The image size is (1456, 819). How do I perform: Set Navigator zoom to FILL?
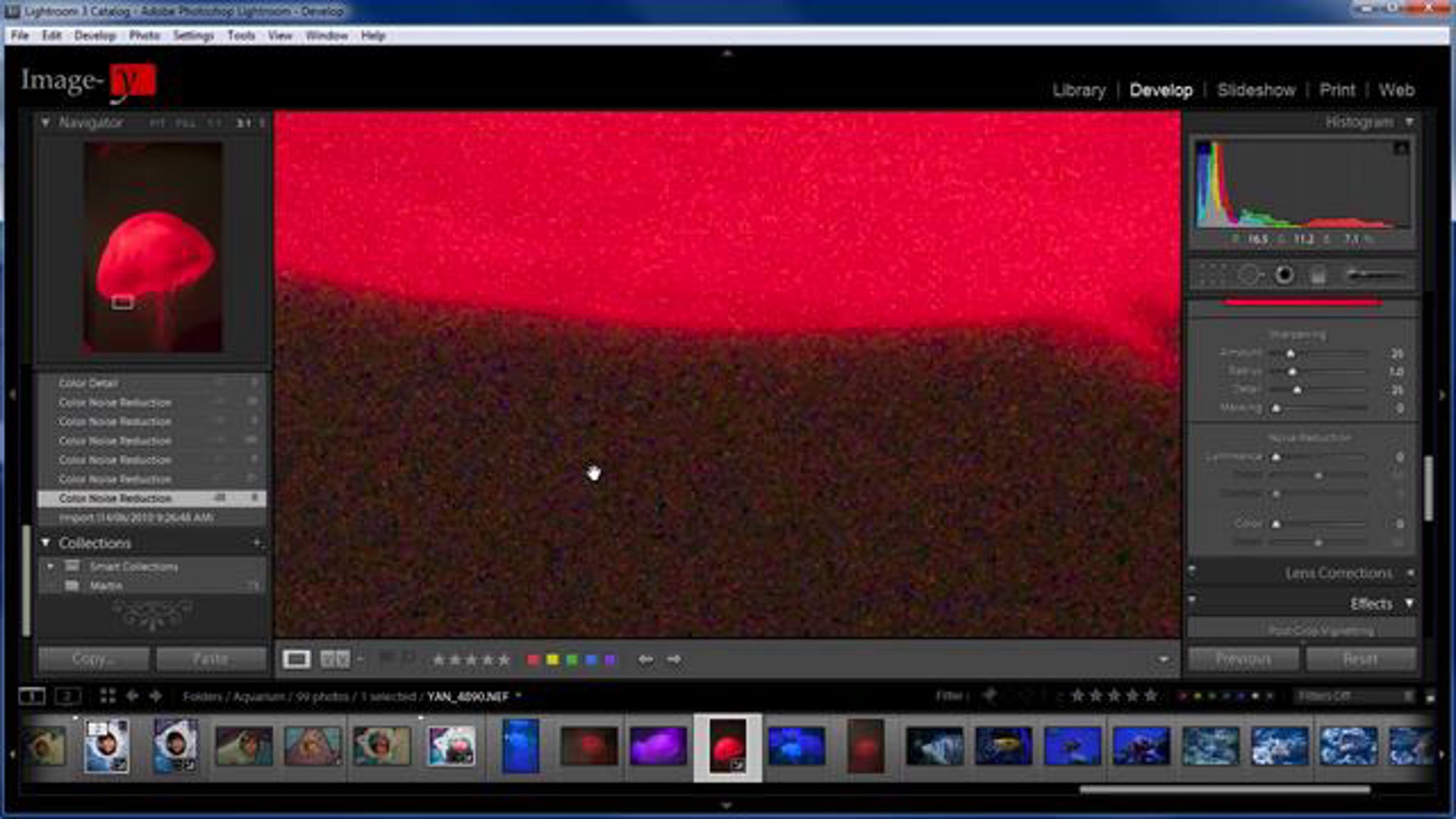(x=185, y=123)
